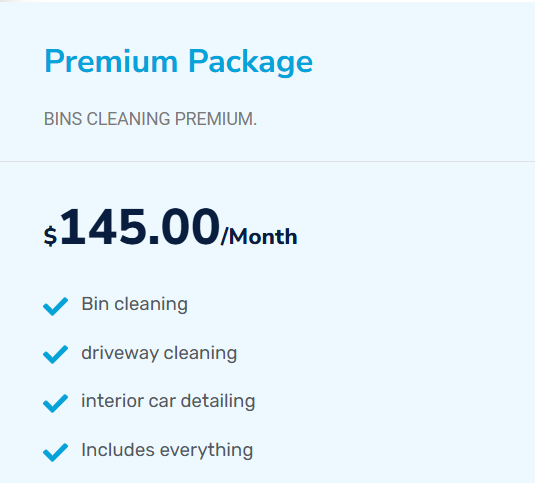Click the Bin cleaning feature text
The width and height of the screenshot is (535, 483).
(x=134, y=304)
